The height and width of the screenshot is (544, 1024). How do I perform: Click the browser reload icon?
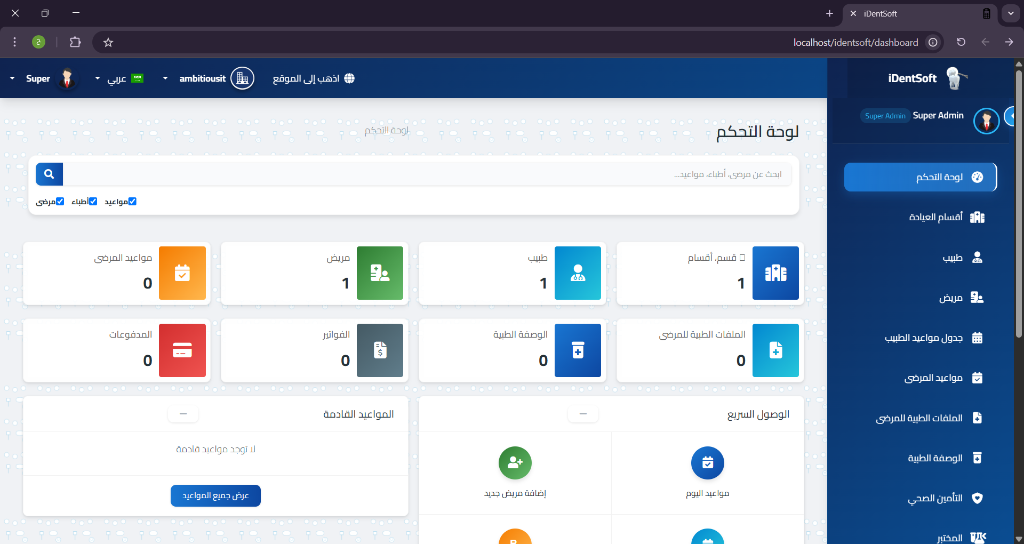[961, 42]
